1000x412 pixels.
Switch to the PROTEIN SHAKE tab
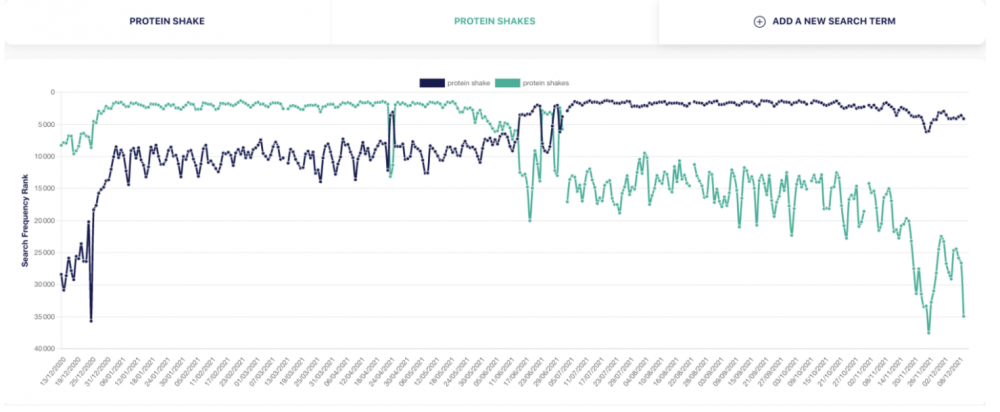[167, 21]
